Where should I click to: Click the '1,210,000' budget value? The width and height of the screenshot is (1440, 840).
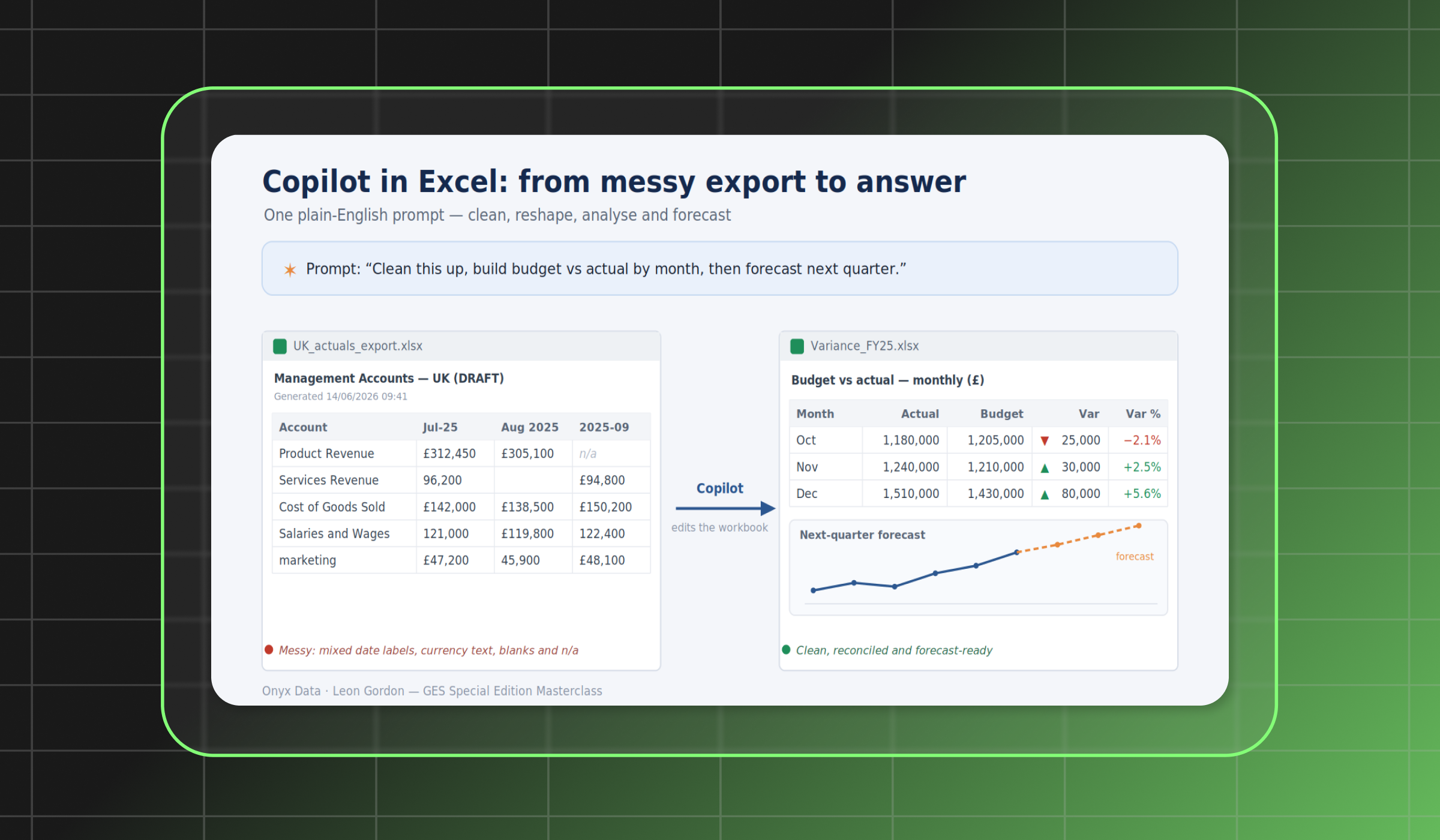coord(995,467)
